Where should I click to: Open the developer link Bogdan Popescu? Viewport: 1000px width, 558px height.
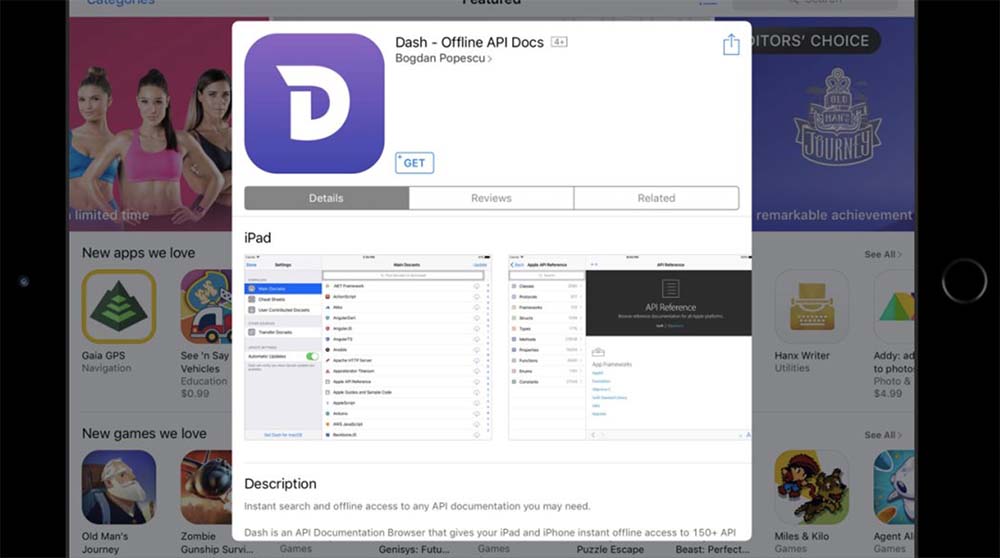tap(443, 58)
